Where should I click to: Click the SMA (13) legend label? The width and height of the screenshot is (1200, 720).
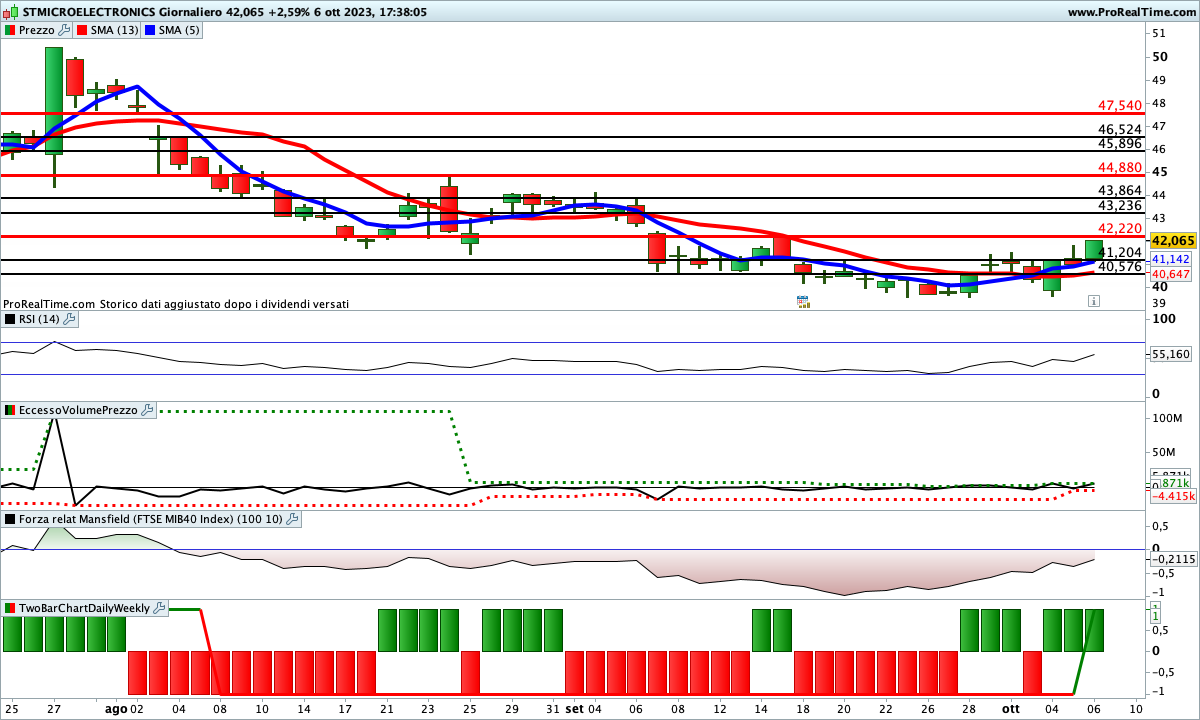115,30
